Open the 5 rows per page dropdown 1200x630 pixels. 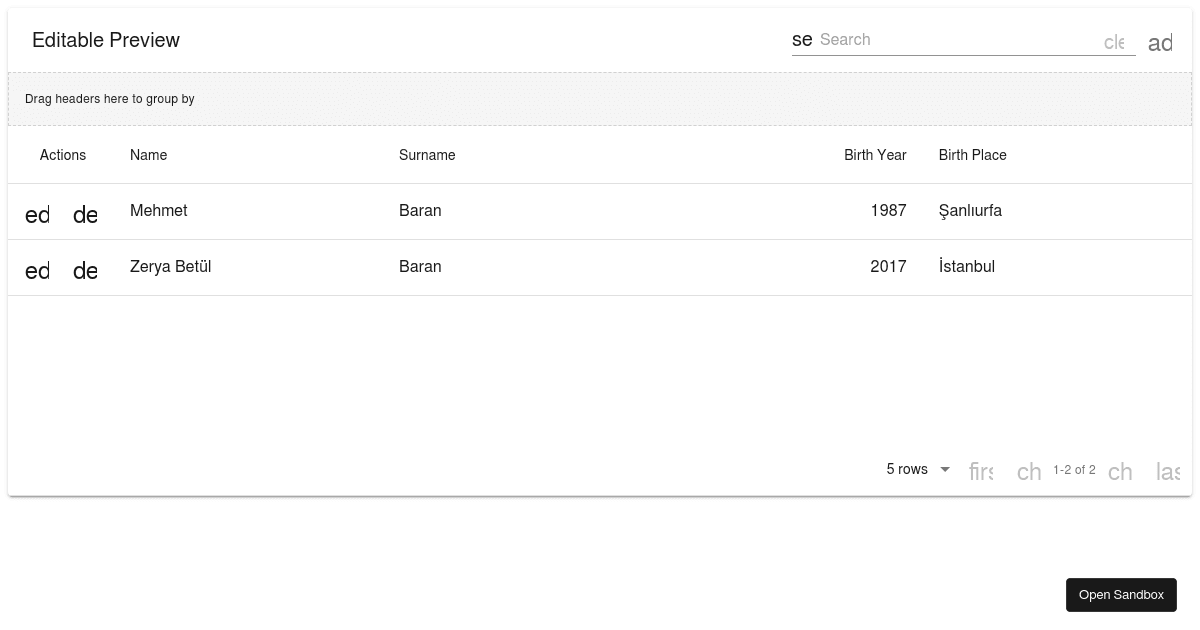918,469
